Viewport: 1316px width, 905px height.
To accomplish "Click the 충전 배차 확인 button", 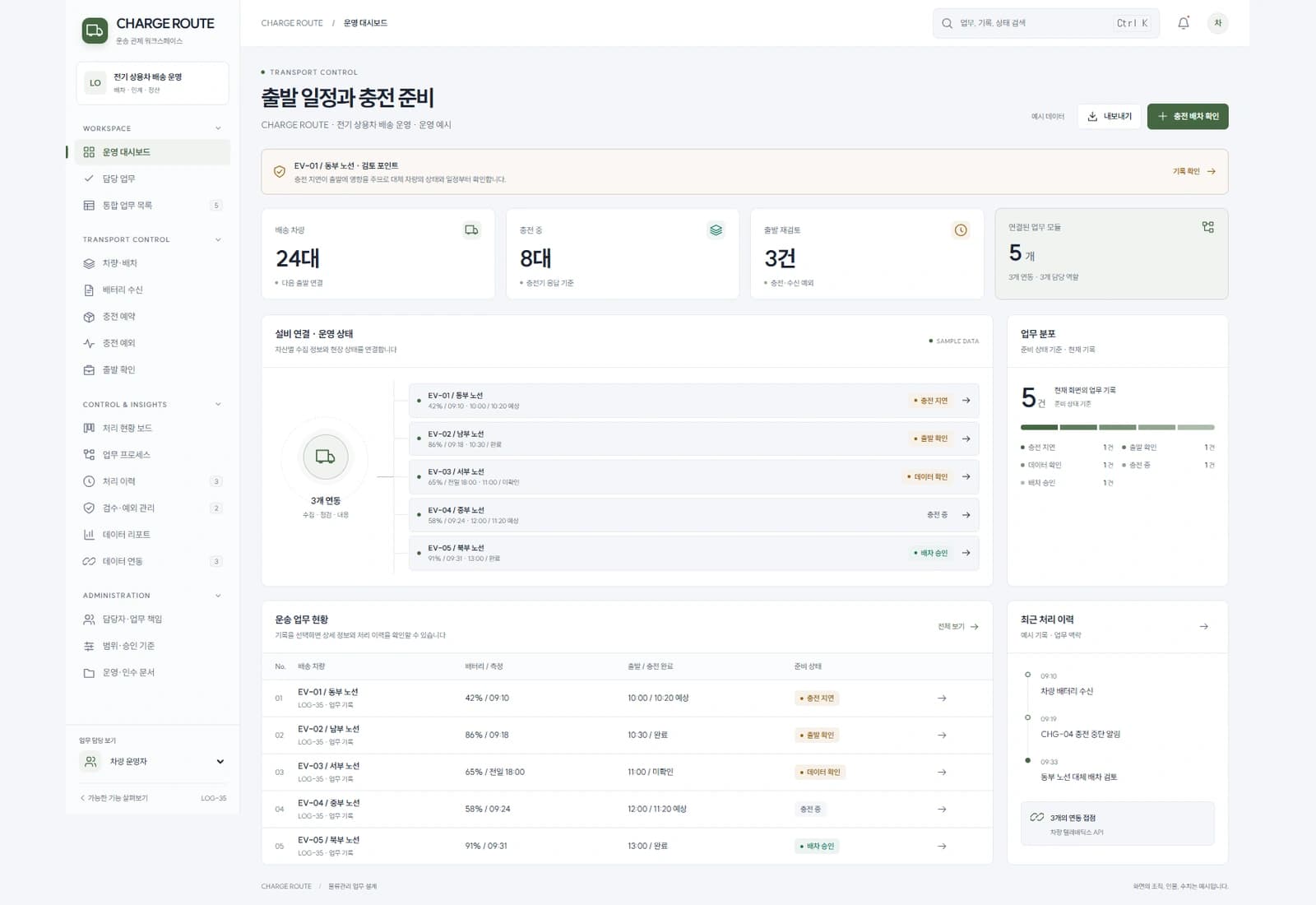I will coord(1188,117).
